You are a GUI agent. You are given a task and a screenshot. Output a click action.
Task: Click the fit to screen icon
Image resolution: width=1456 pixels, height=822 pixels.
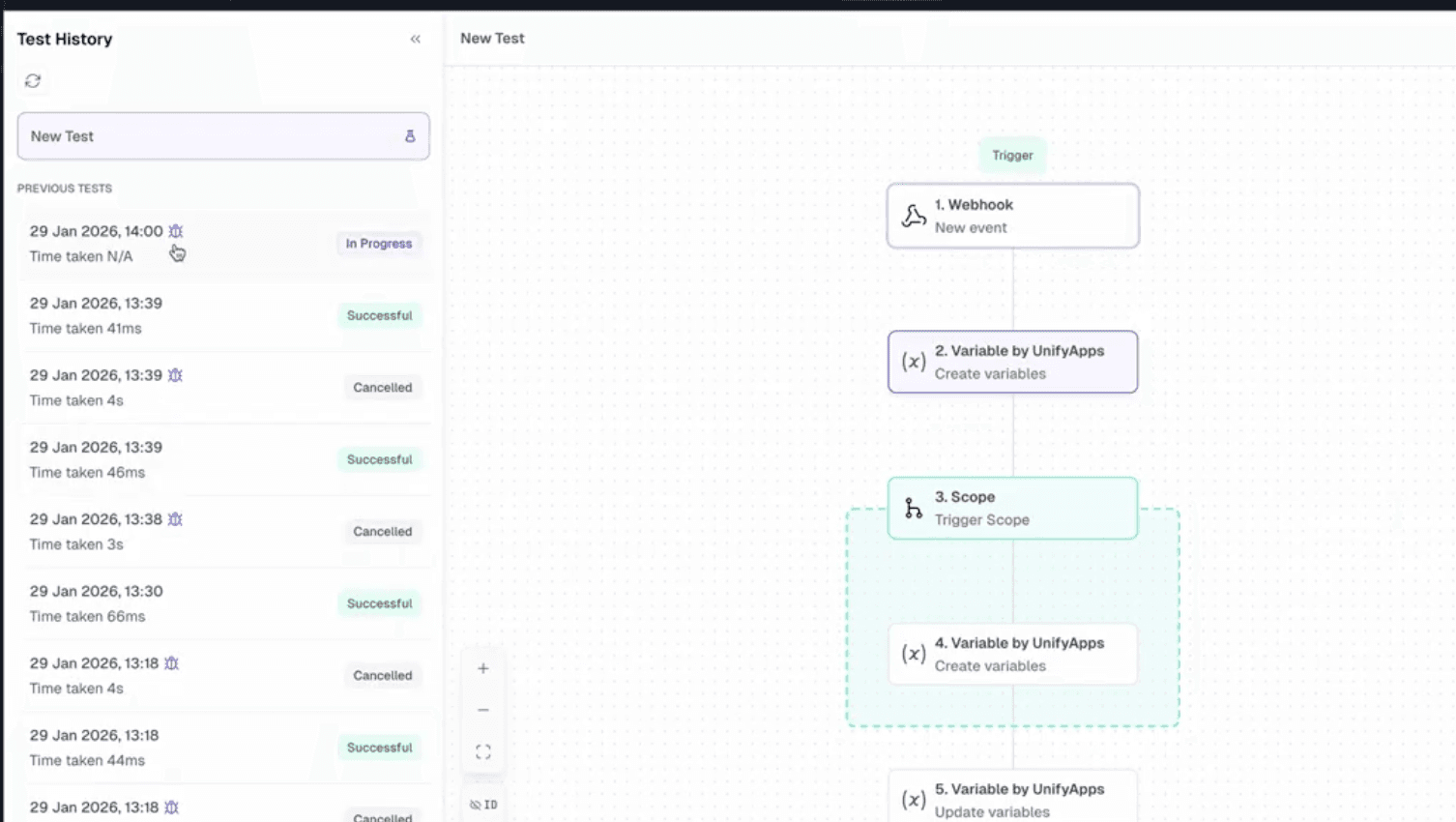tap(483, 752)
